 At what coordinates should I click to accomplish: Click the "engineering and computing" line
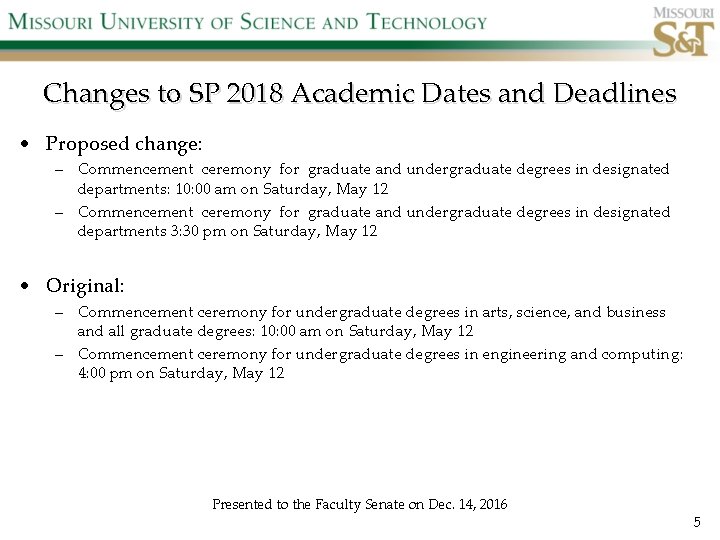(380, 354)
